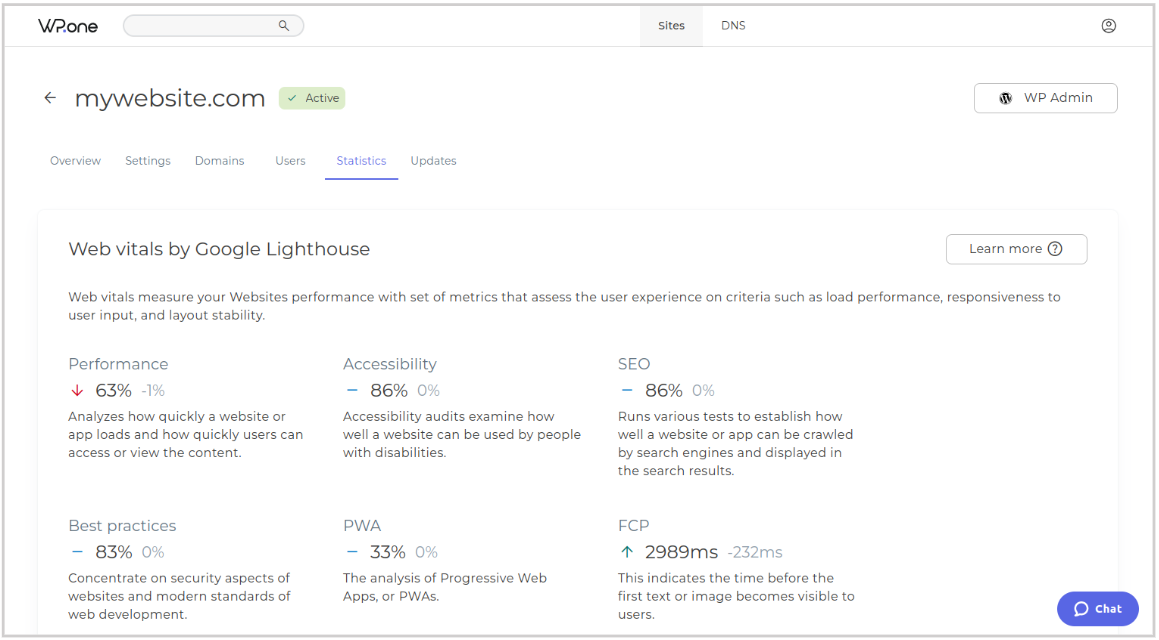1159x640 pixels.
Task: Open the DNS section
Action: click(733, 26)
